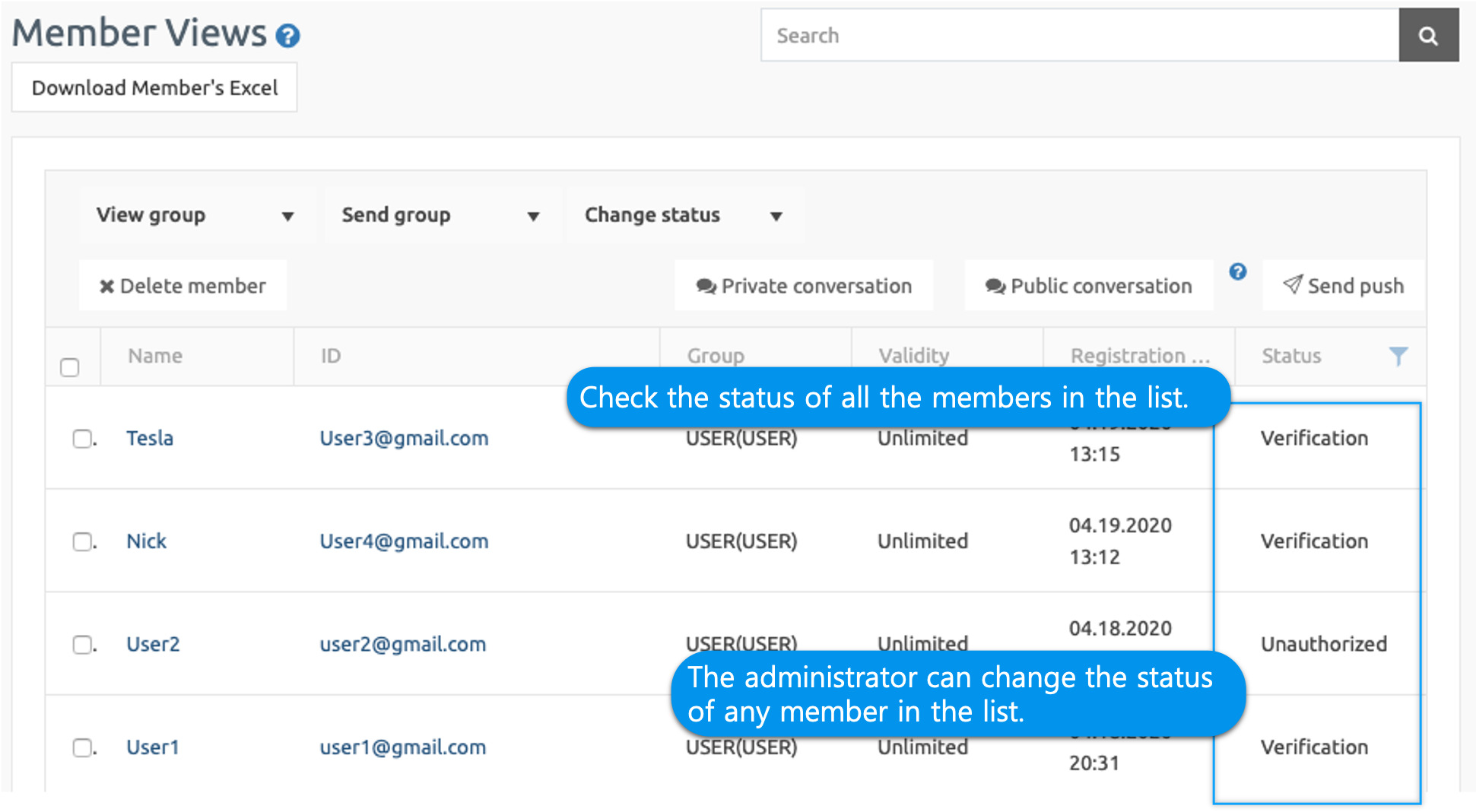Open the Send group dropdown
Viewport: 1476px width, 812px height.
[x=440, y=215]
